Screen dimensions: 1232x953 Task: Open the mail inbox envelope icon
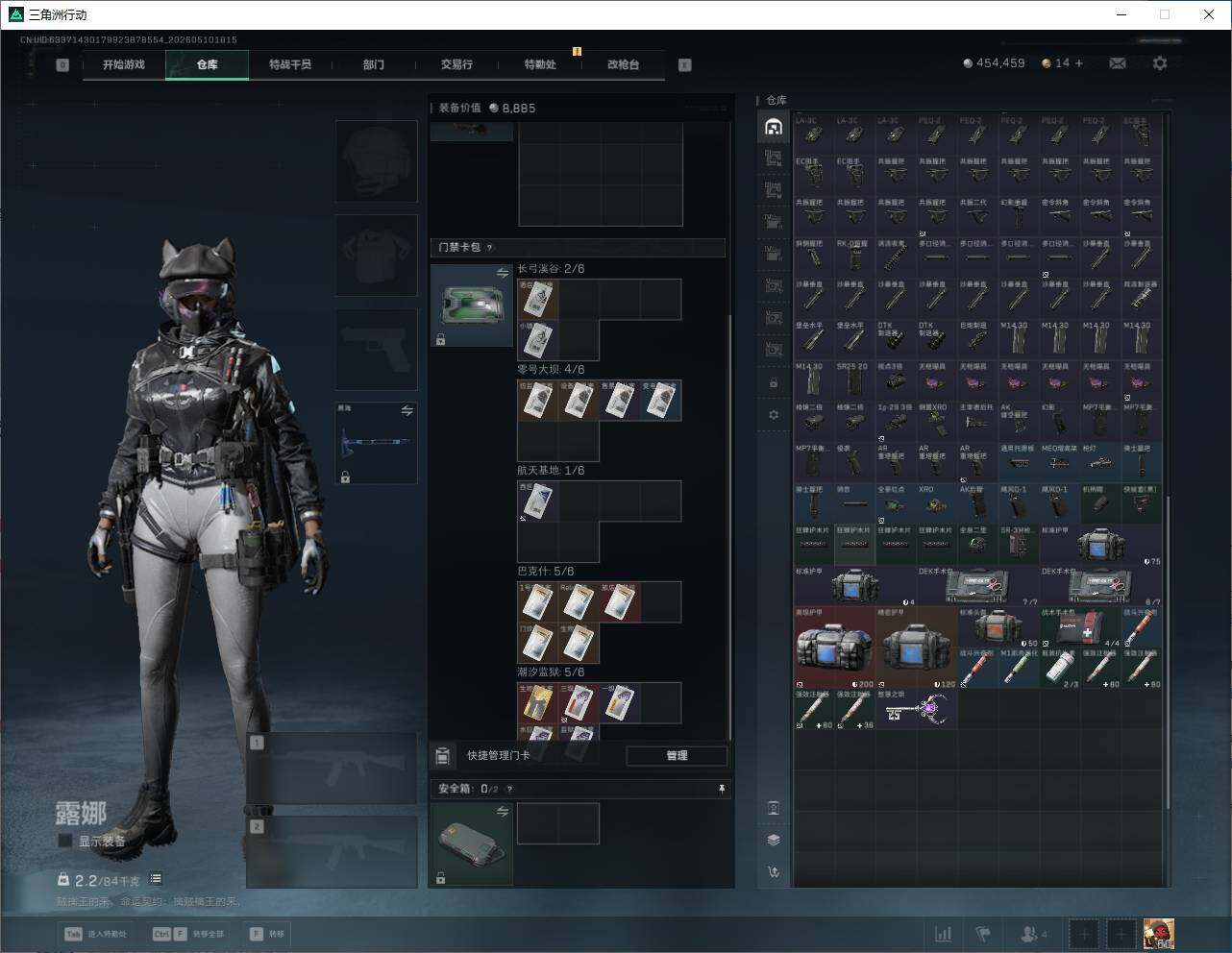pos(1118,63)
